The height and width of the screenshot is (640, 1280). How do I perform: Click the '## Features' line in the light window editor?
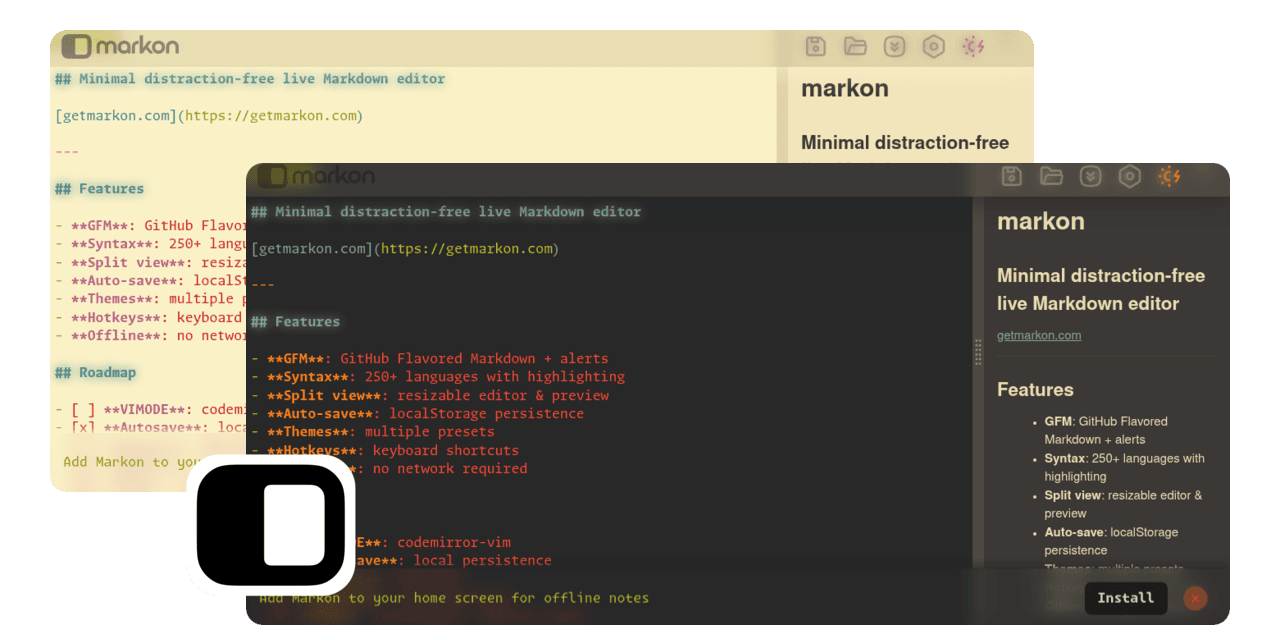pos(99,189)
